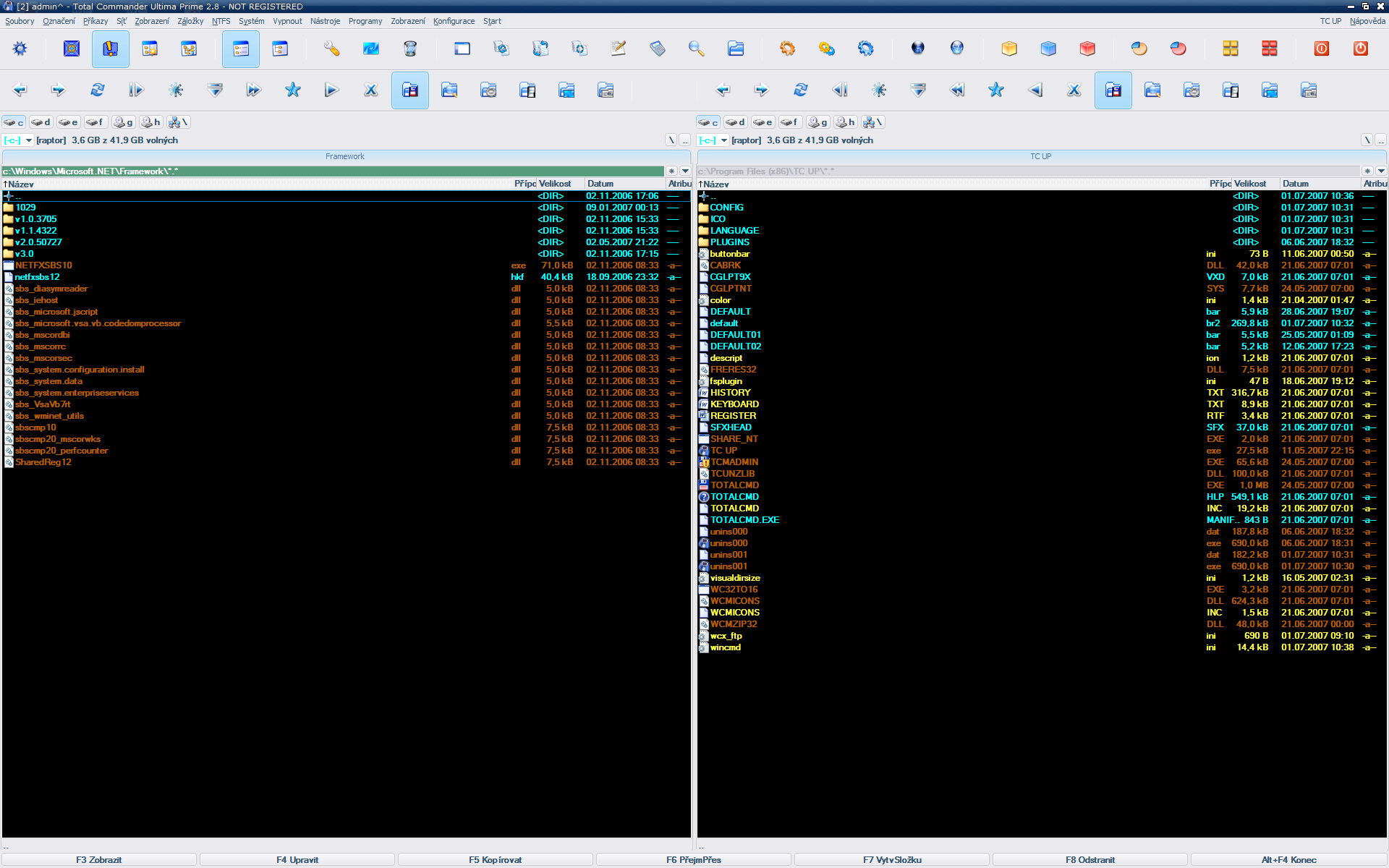1389x868 pixels.
Task: Open right panel directory hotlist asterisk button
Action: point(1367,171)
